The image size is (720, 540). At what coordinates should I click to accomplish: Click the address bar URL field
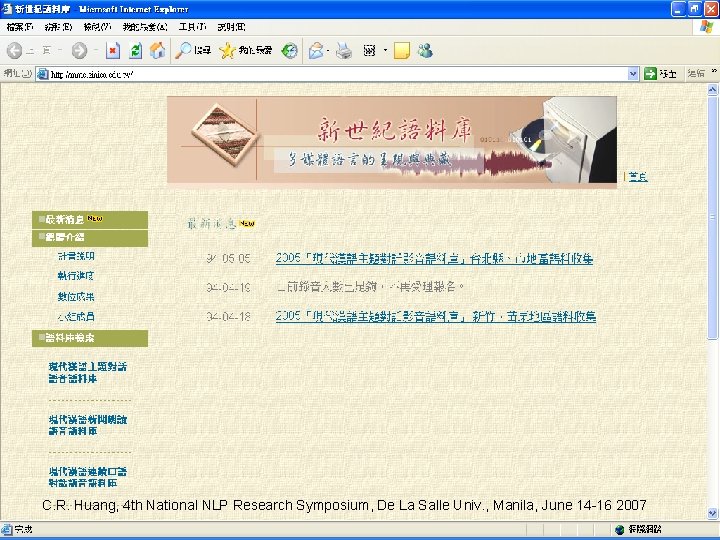338,74
